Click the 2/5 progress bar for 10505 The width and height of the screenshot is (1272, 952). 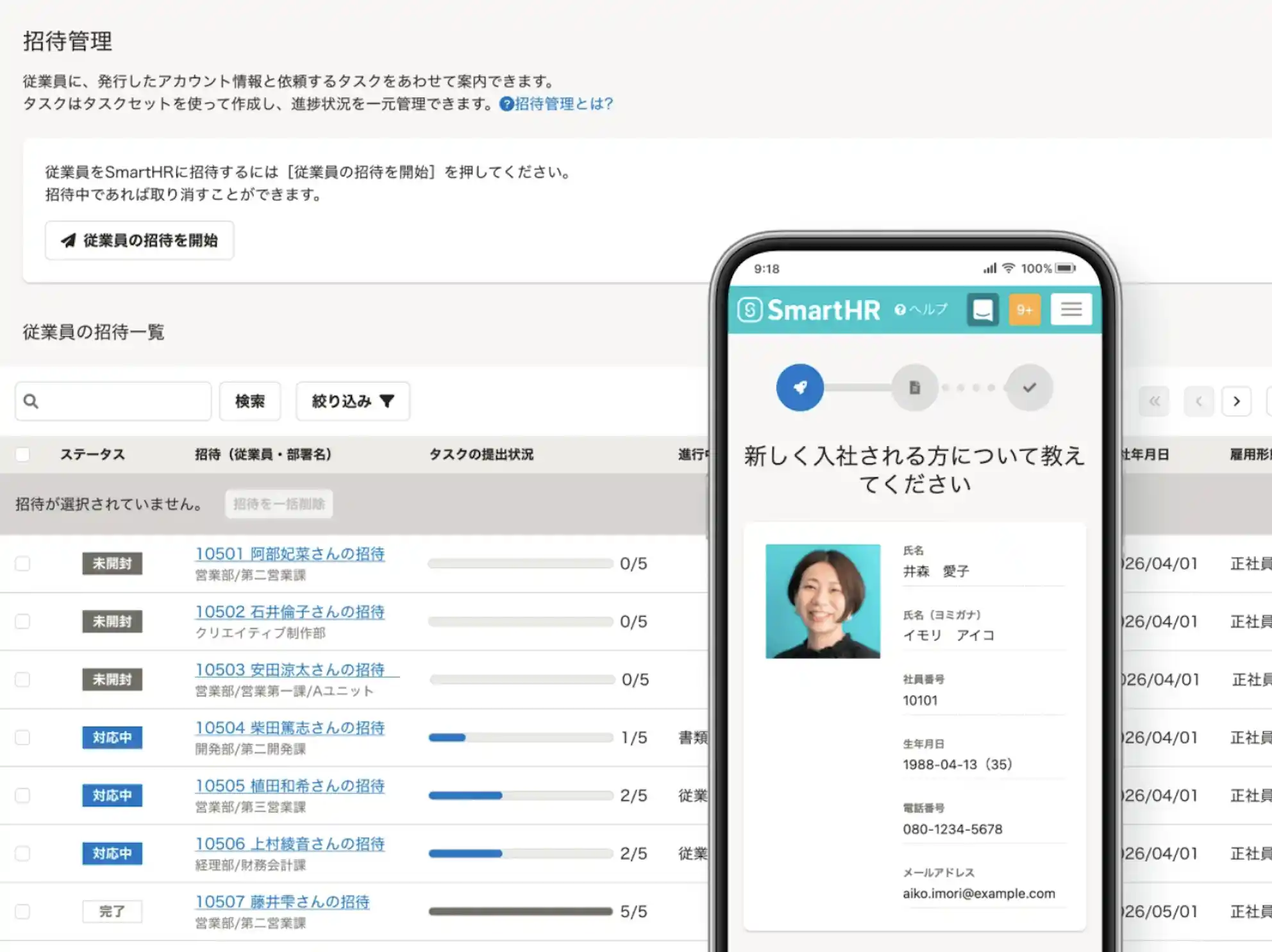tap(521, 796)
